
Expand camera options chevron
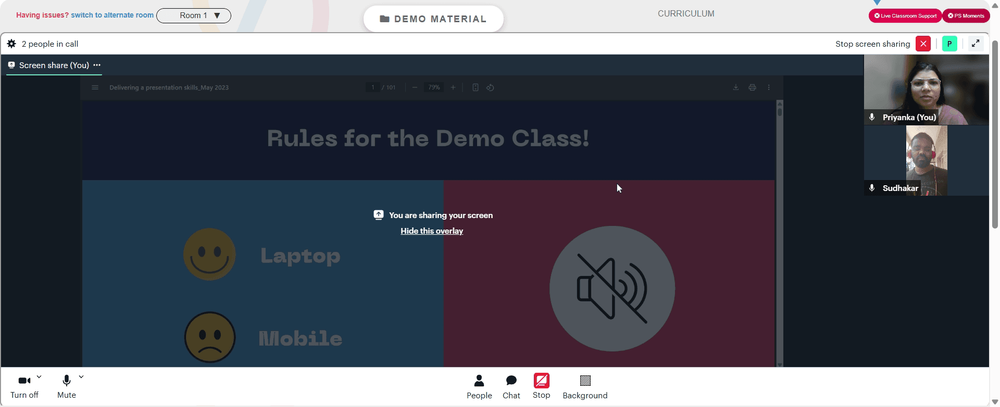click(40, 377)
